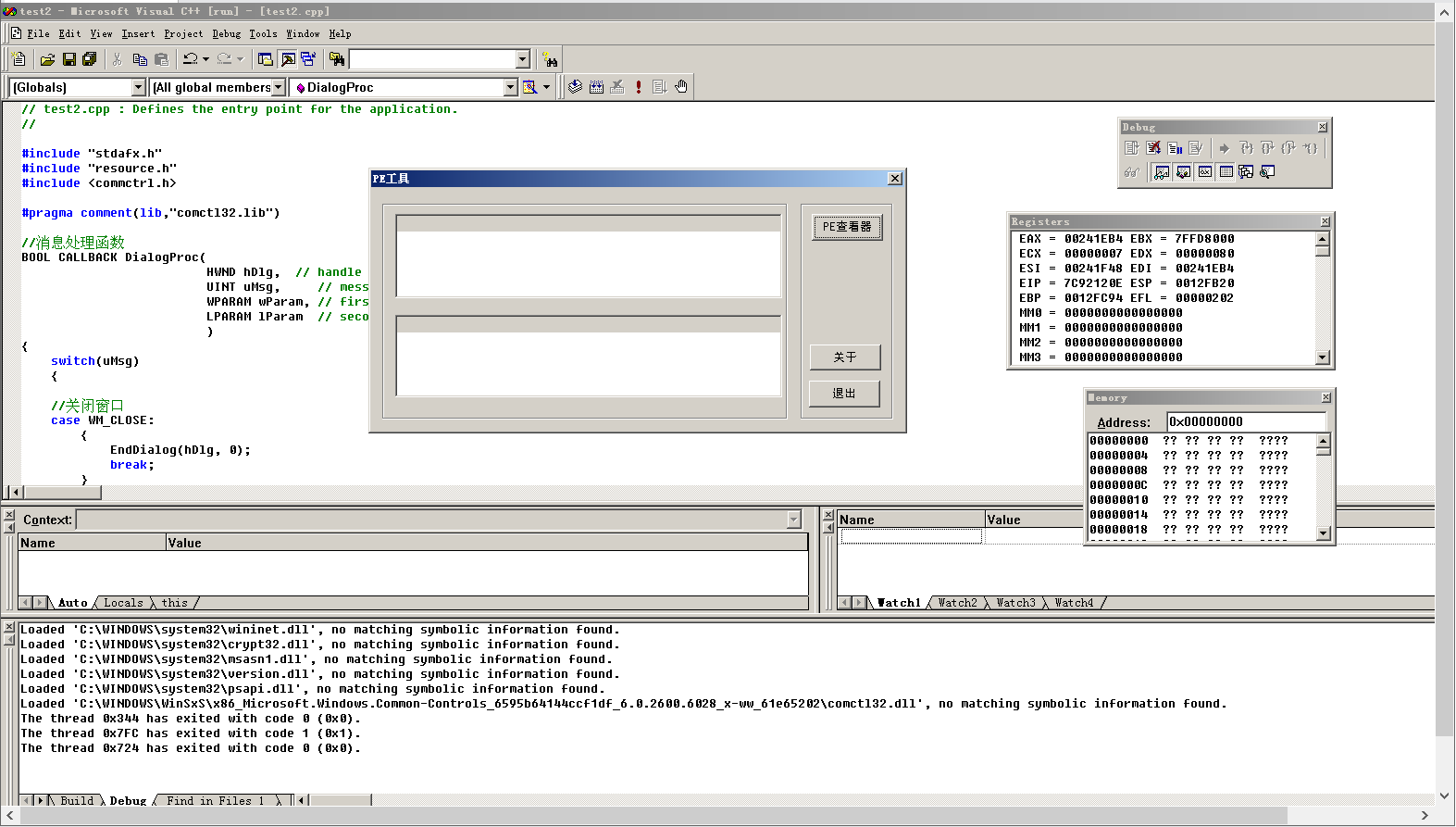Viewport: 1456px width, 827px height.
Task: Toggle the Variables window in Debug toolbar
Action: click(x=1183, y=172)
